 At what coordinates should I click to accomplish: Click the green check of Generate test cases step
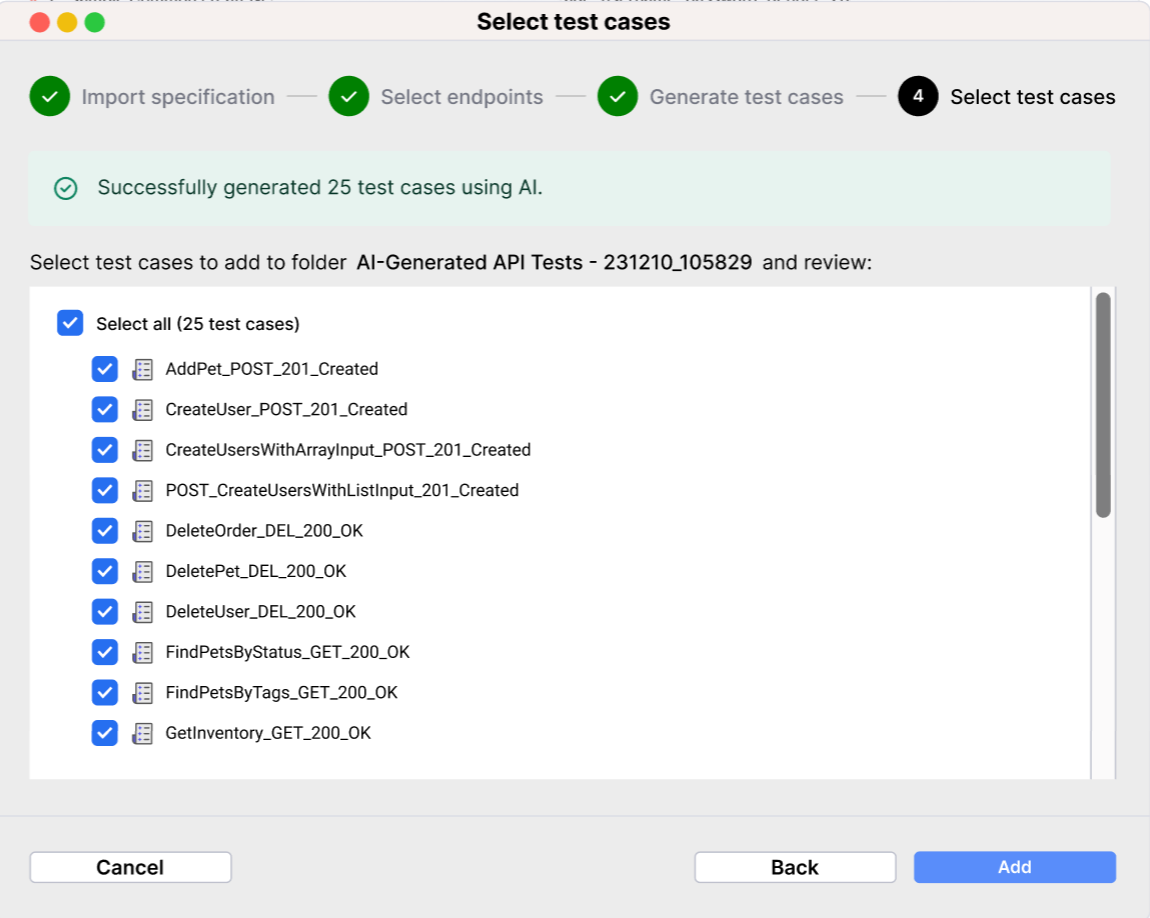point(618,96)
